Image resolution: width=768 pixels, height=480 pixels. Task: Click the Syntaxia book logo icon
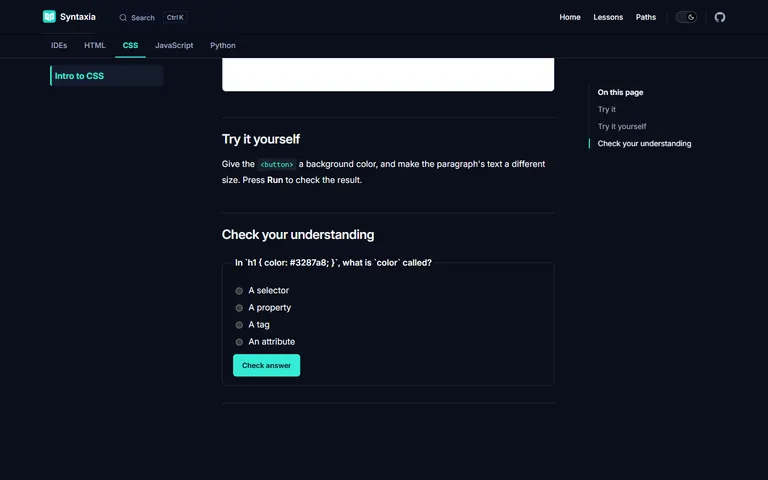pos(49,17)
